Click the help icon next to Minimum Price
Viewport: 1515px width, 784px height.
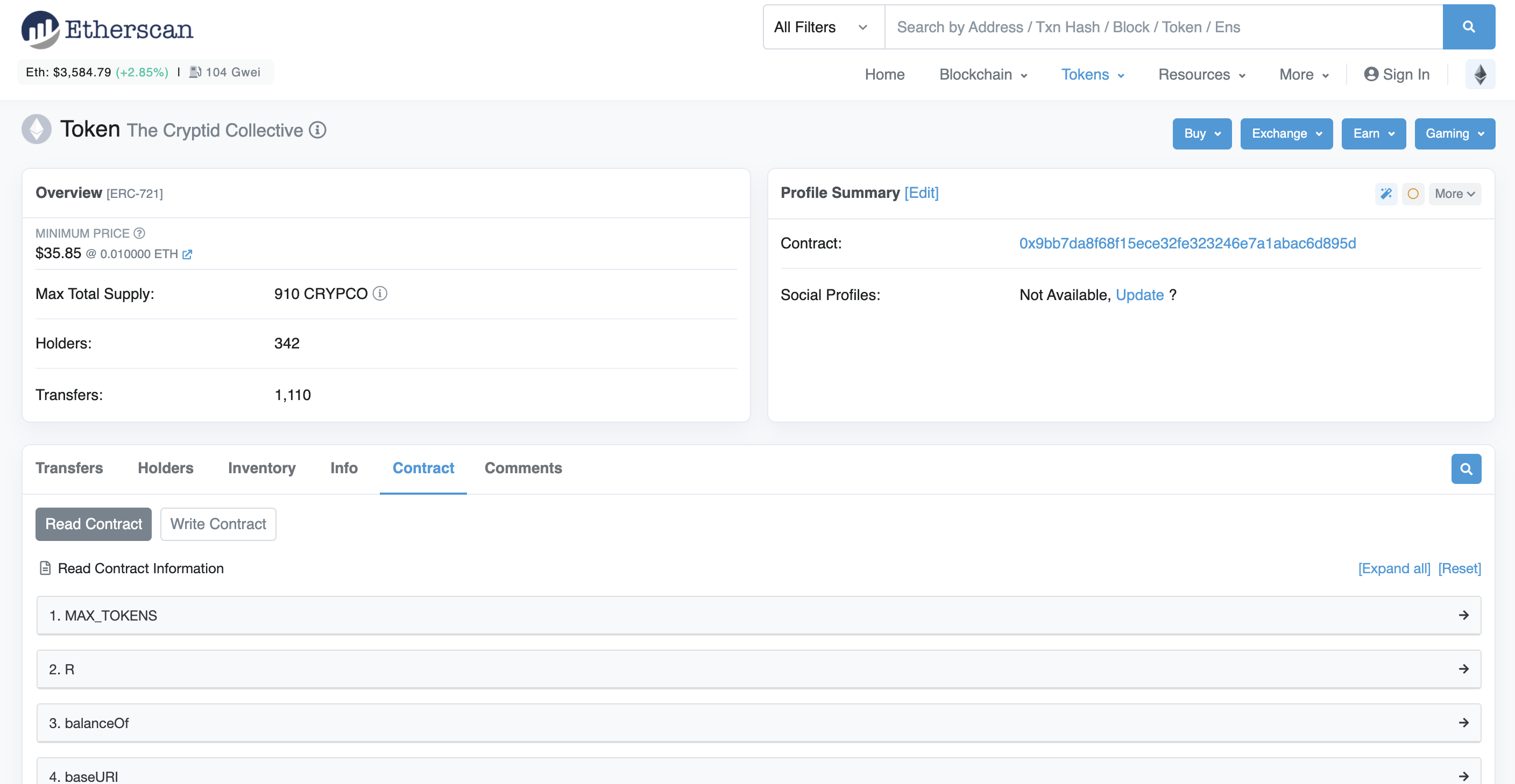(139, 233)
